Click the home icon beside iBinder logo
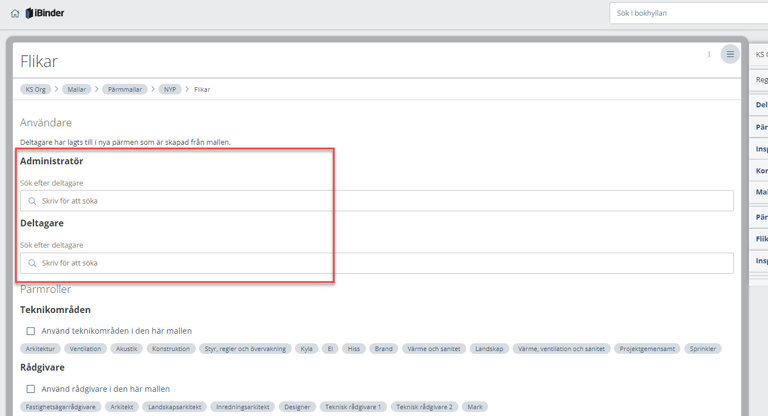This screenshot has height=416, width=768. coord(14,13)
